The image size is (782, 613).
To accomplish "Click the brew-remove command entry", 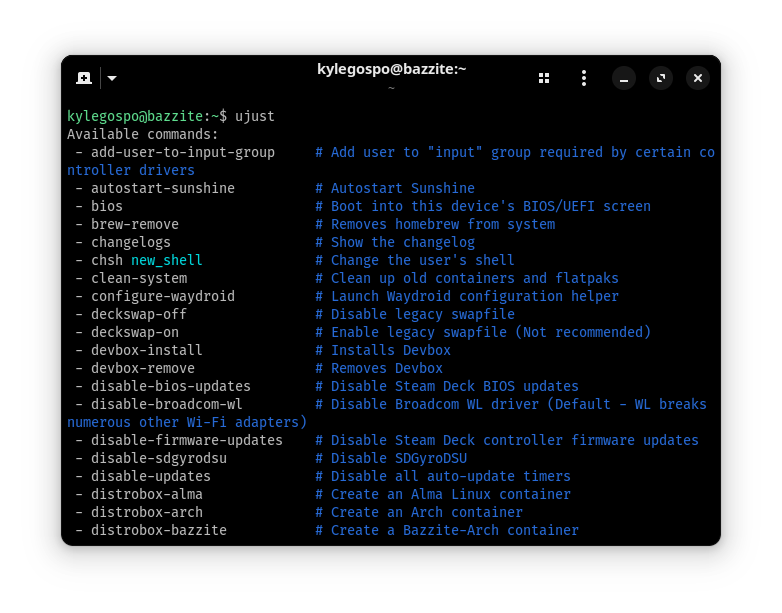I will pos(134,224).
